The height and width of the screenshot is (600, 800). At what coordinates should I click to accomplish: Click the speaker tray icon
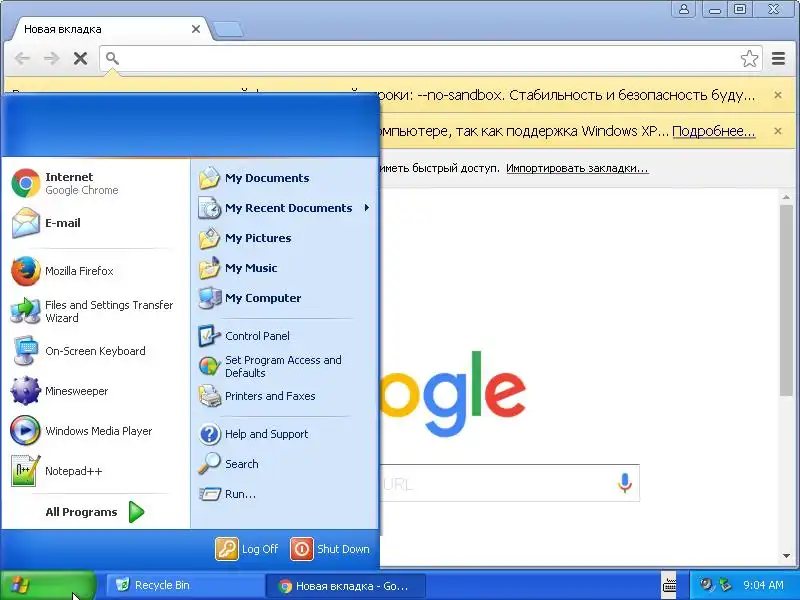click(707, 585)
